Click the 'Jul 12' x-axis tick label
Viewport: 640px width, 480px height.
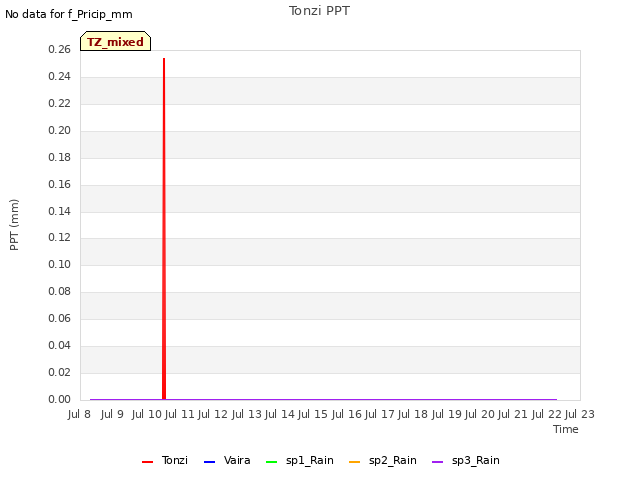pyautogui.click(x=213, y=414)
